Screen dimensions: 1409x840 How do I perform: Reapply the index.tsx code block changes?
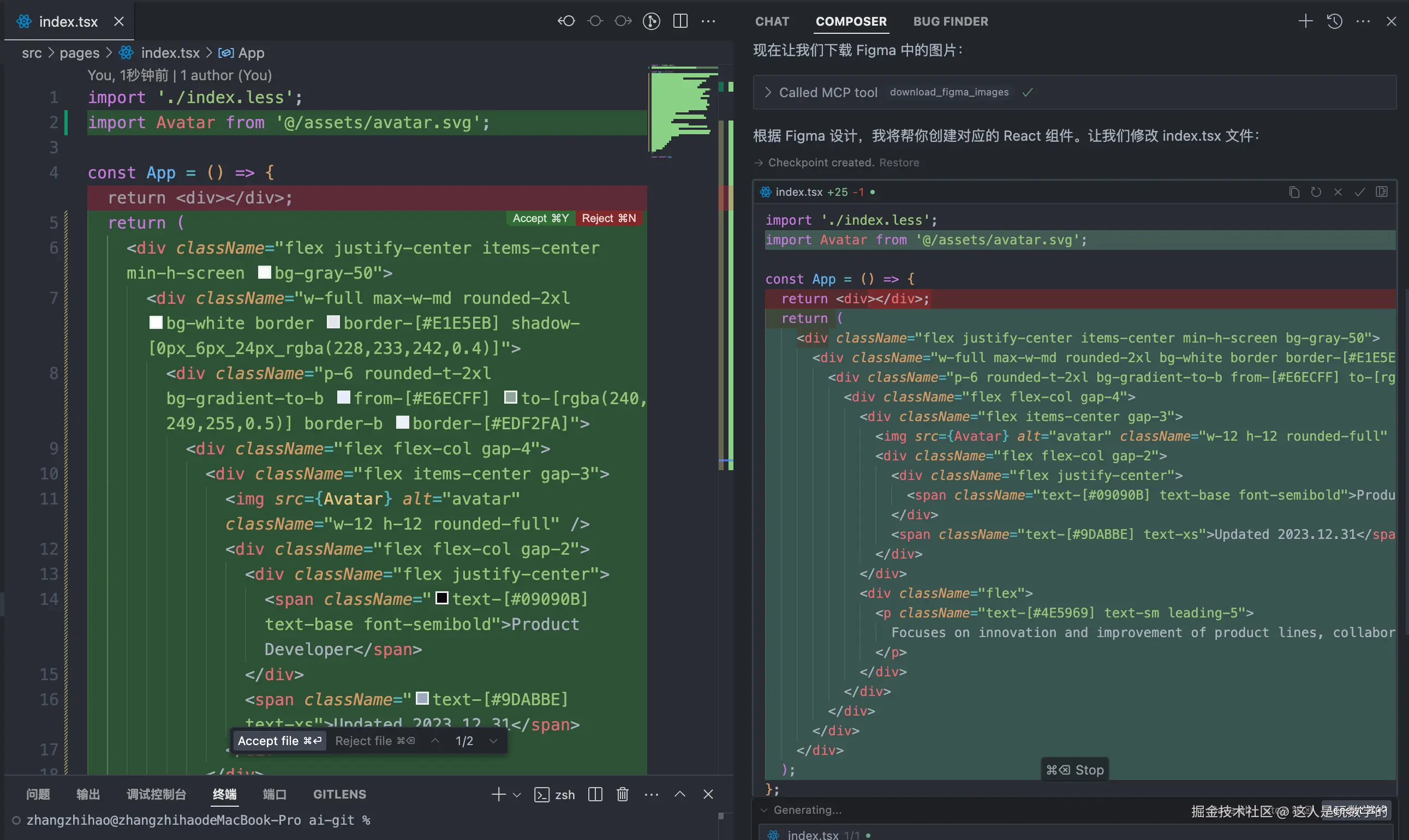(1316, 193)
